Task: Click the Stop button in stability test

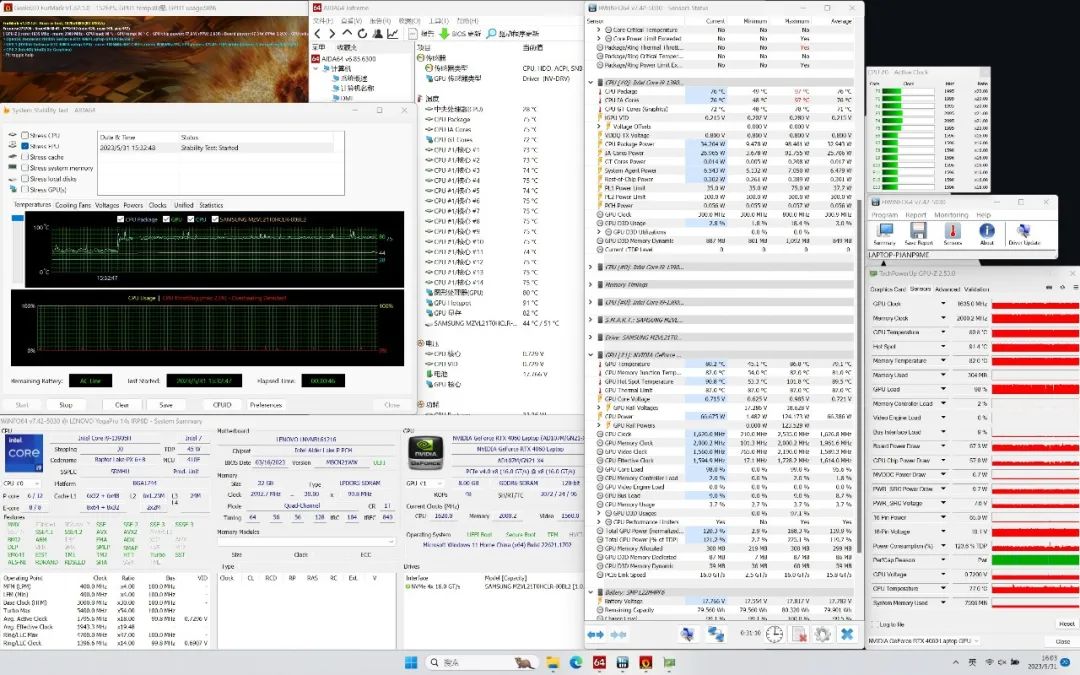Action: [x=66, y=405]
